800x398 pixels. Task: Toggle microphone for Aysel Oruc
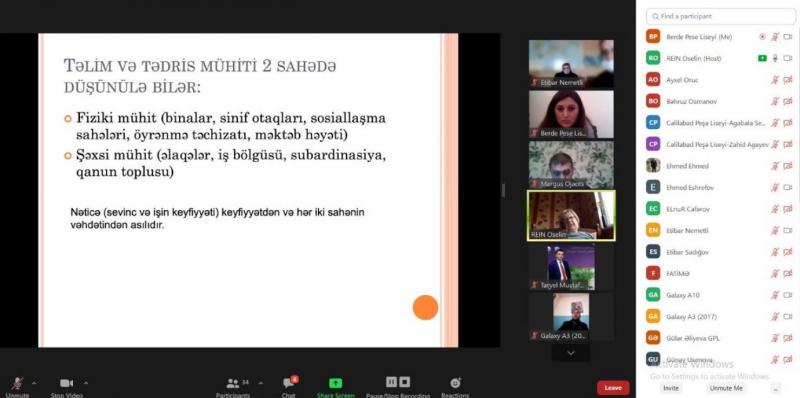[775, 80]
